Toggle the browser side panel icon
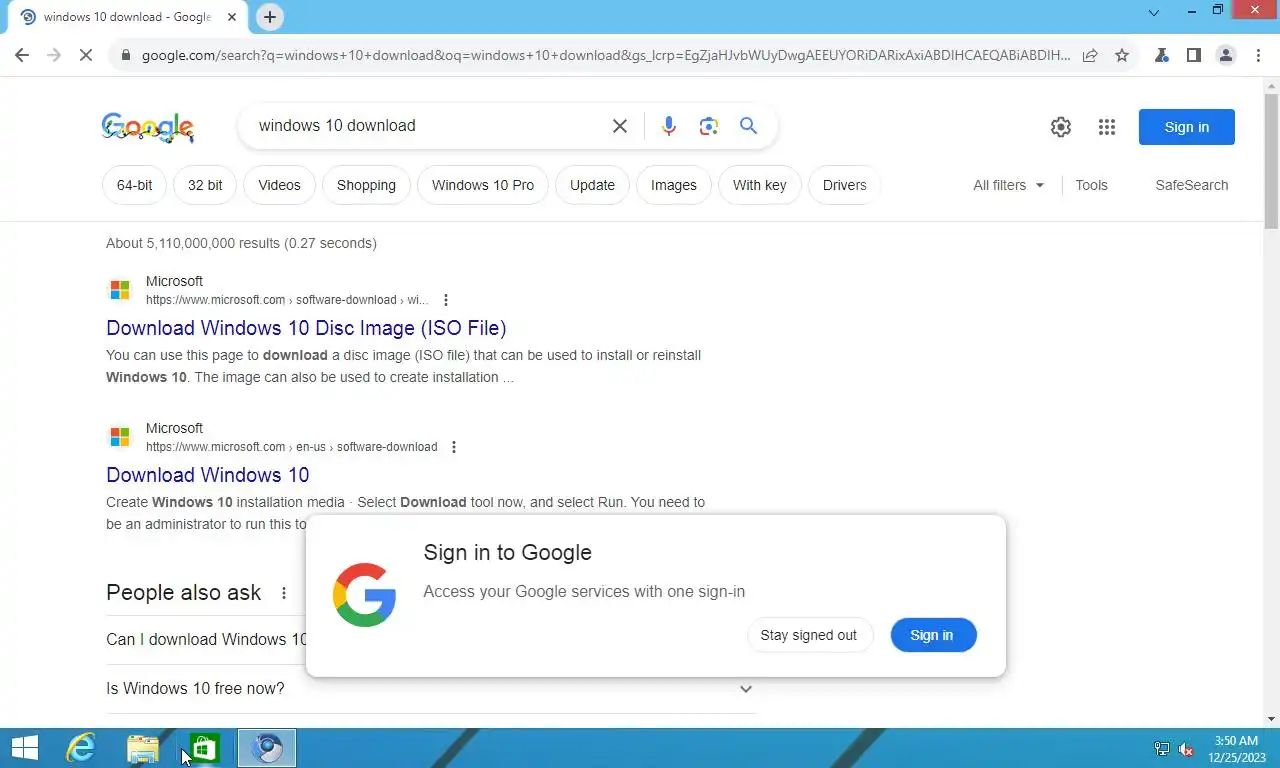Screen dimensions: 1280x768 click(x=1193, y=56)
